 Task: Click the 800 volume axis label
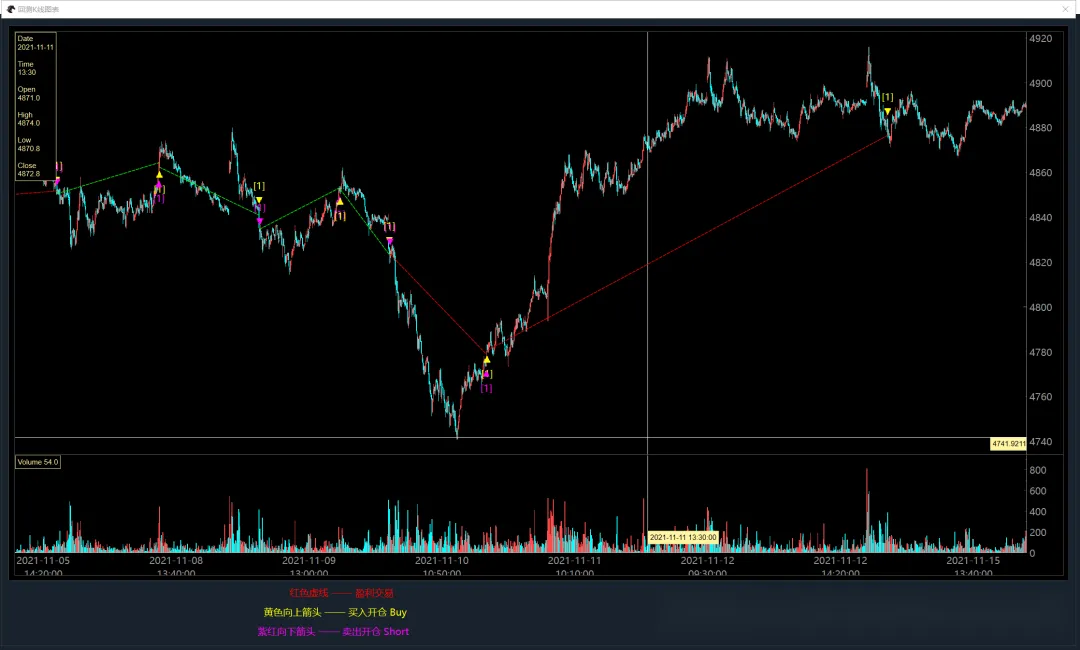(1038, 470)
